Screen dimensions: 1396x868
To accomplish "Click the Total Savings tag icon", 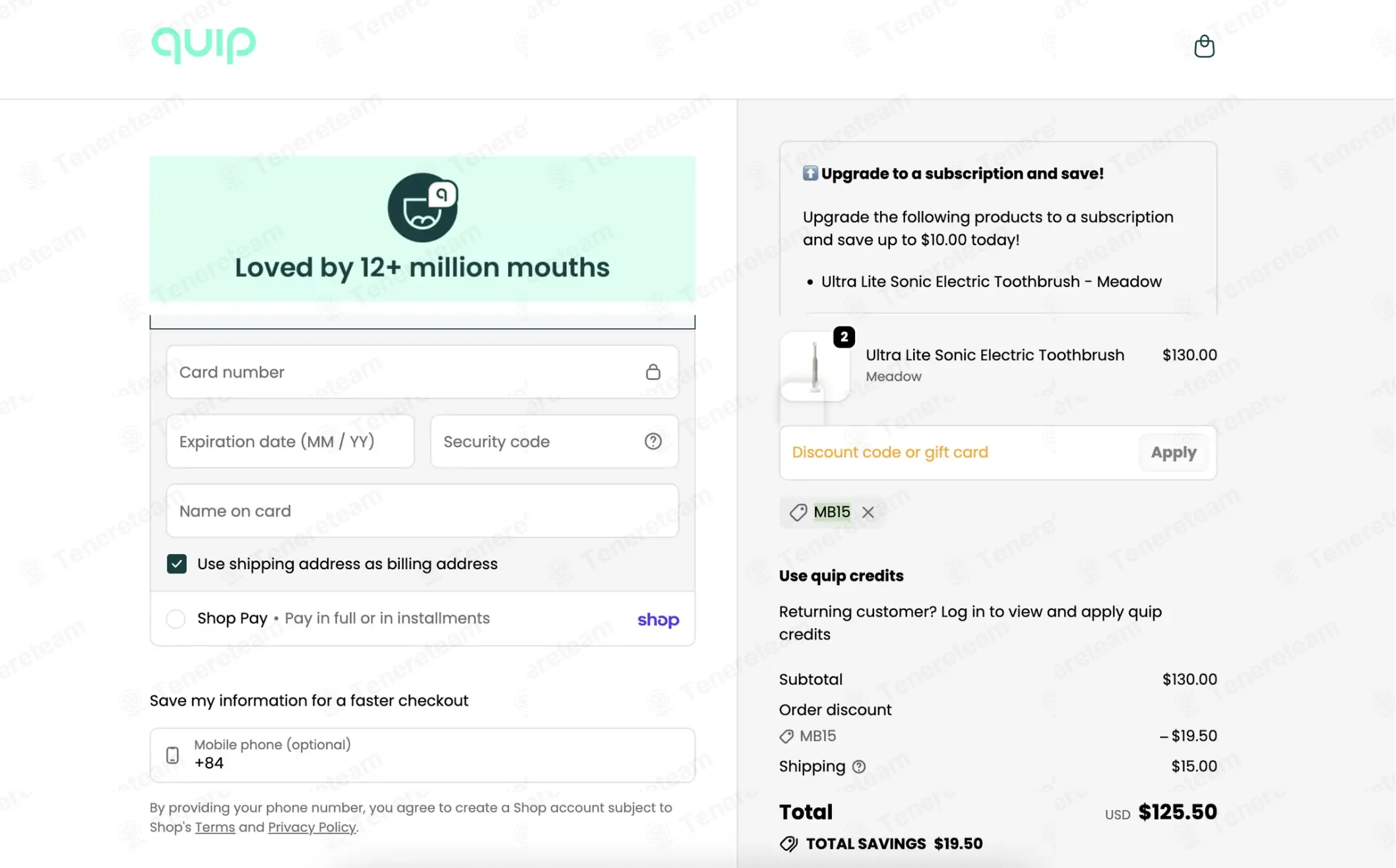I will coord(788,844).
